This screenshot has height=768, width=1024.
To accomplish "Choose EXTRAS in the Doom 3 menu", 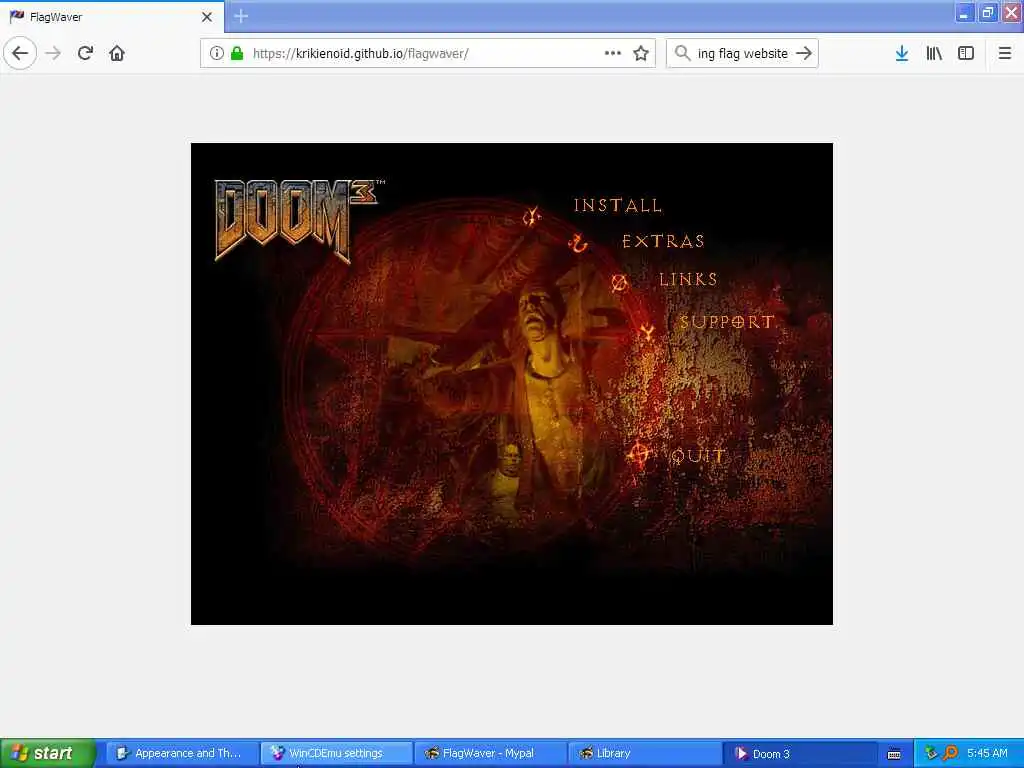I will pyautogui.click(x=664, y=242).
